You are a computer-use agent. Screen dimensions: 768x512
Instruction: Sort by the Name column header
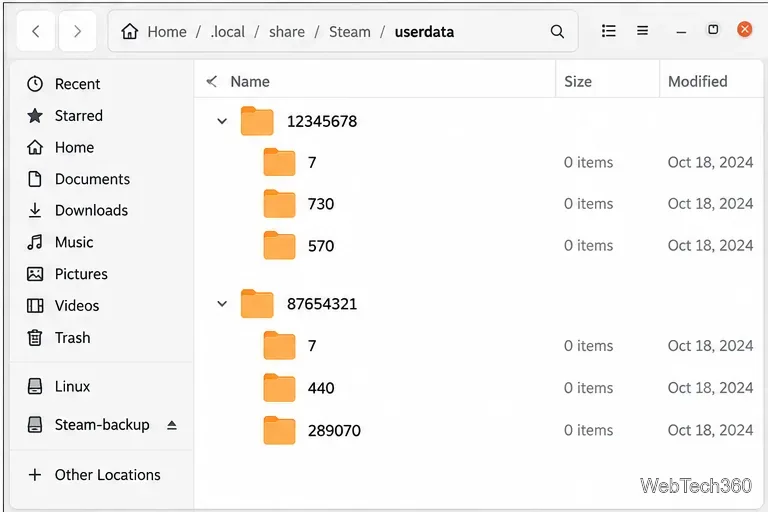tap(250, 81)
